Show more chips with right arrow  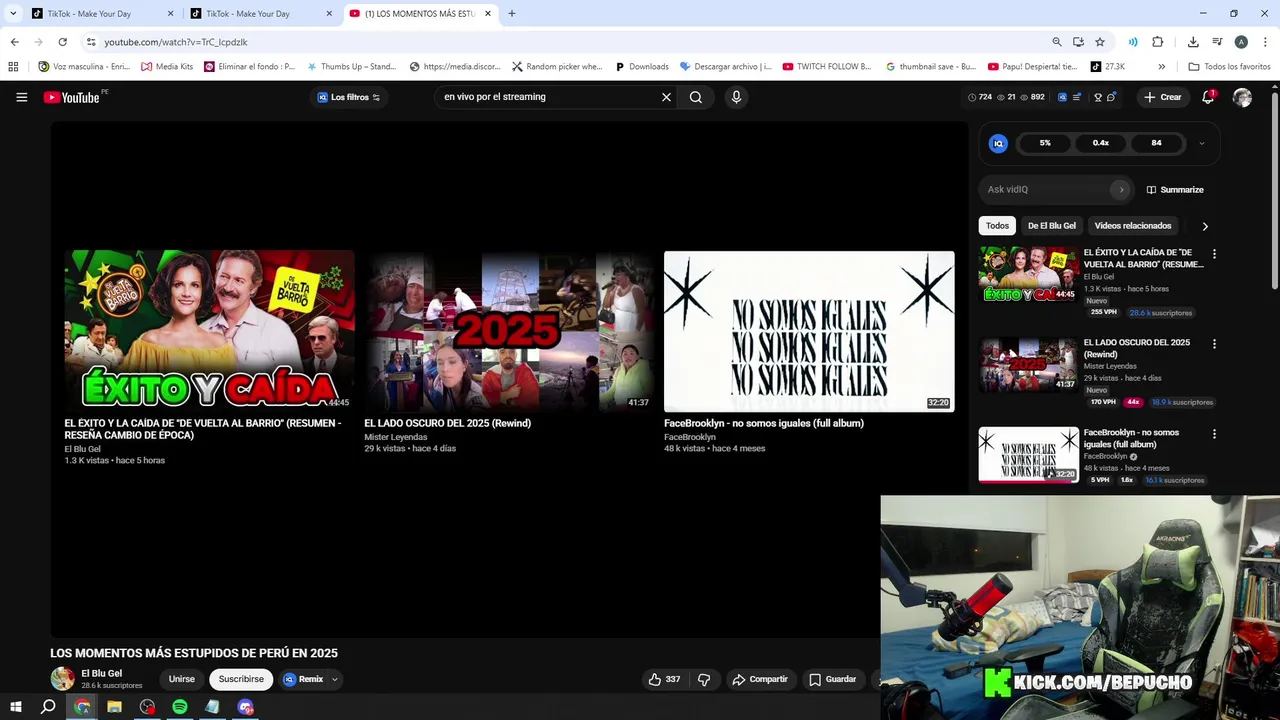click(1205, 226)
